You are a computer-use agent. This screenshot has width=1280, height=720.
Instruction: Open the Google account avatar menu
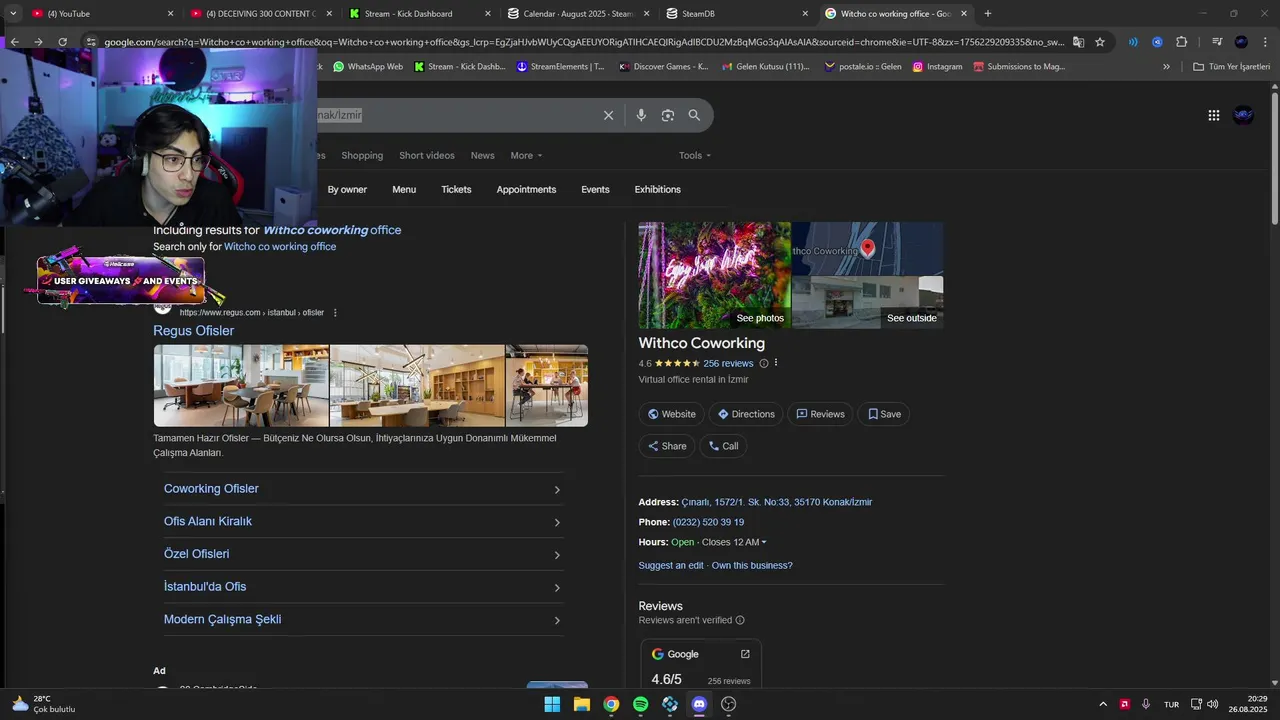pos(1243,115)
